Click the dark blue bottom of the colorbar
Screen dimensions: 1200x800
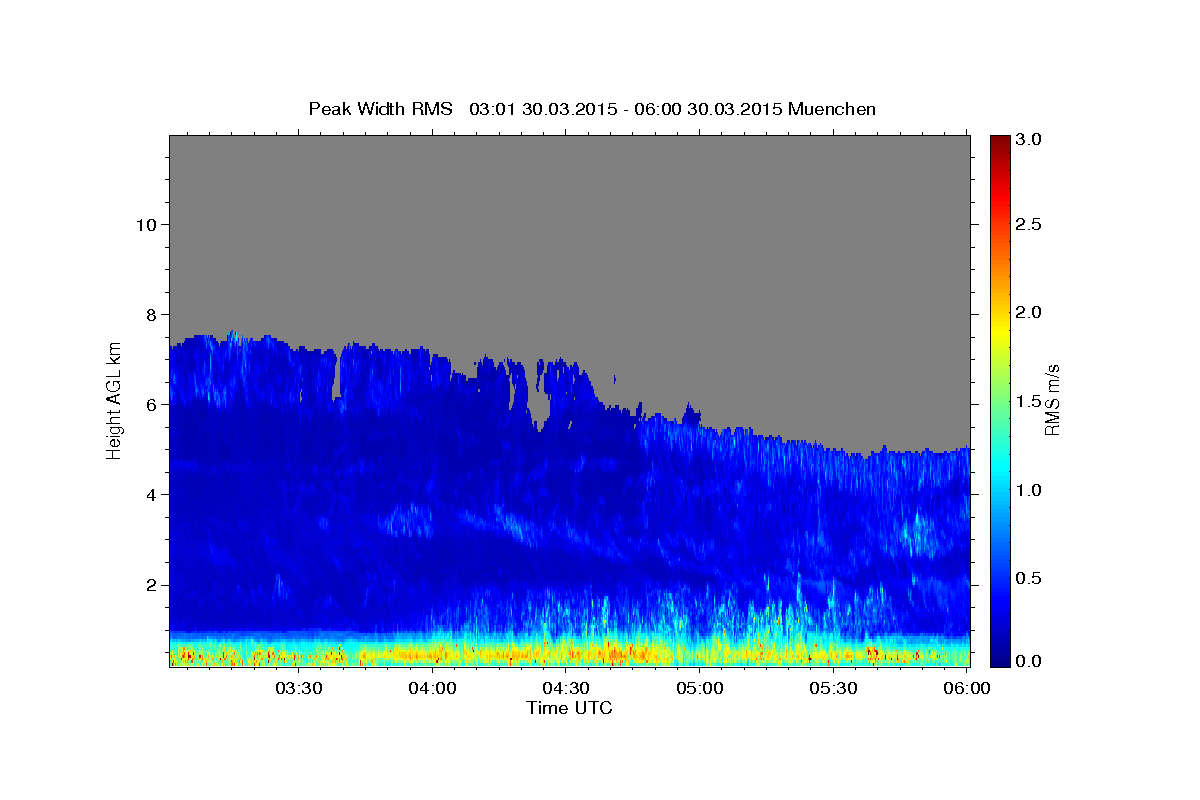coord(999,655)
